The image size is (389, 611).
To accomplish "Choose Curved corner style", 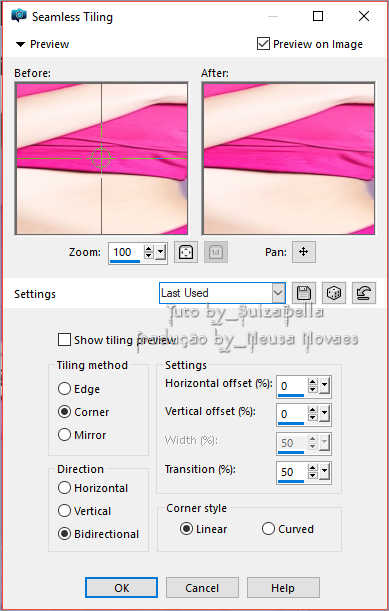I will [268, 529].
